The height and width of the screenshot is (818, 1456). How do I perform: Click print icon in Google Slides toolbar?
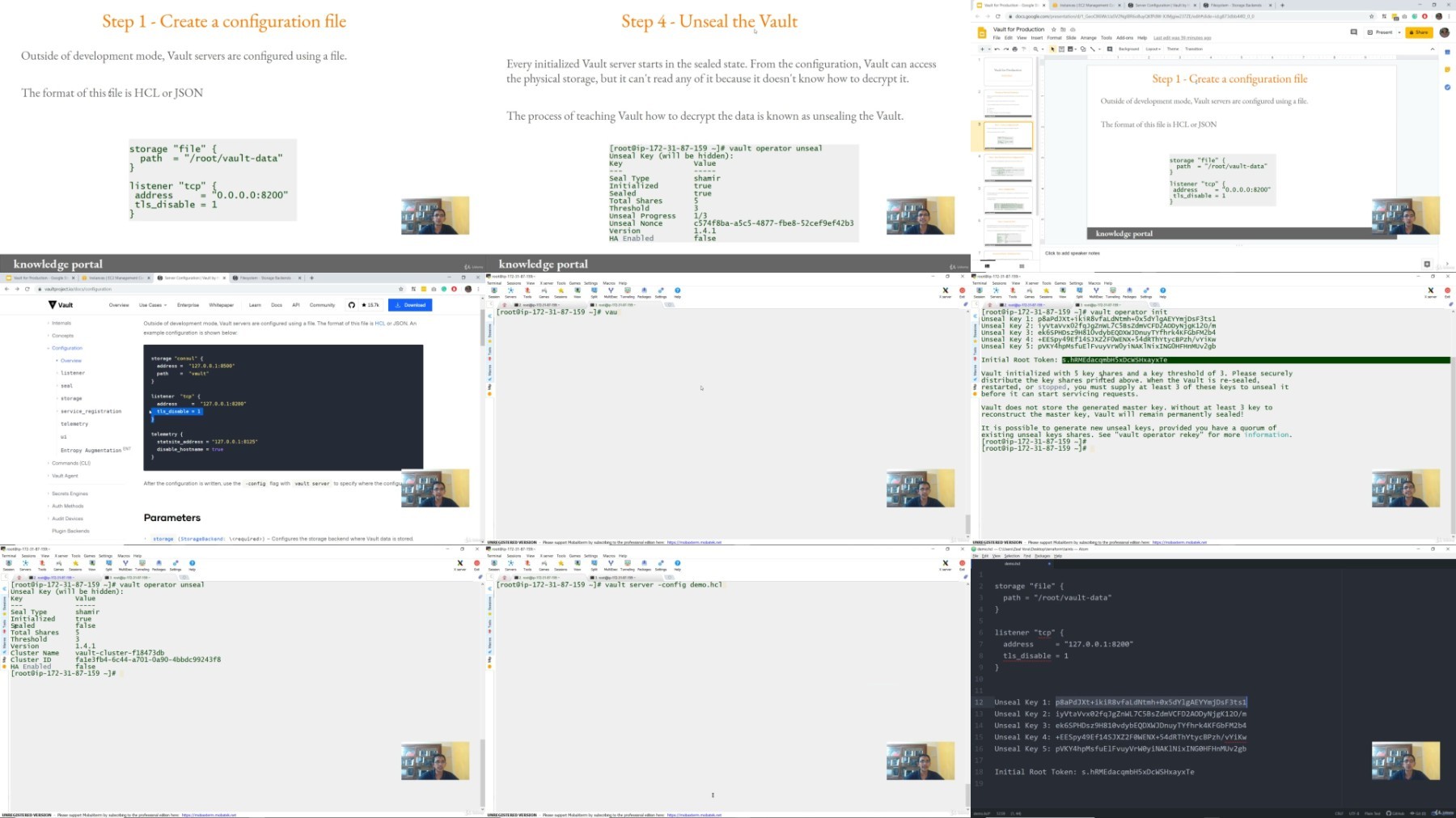[x=1014, y=49]
